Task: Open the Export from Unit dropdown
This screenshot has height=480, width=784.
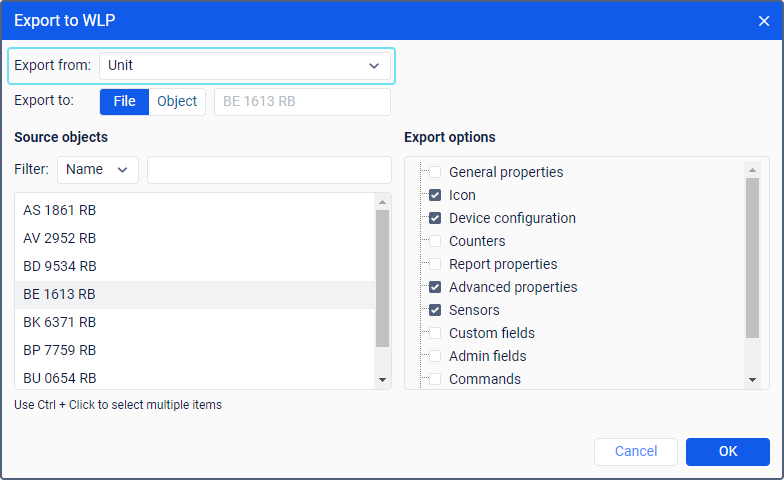Action: (244, 66)
